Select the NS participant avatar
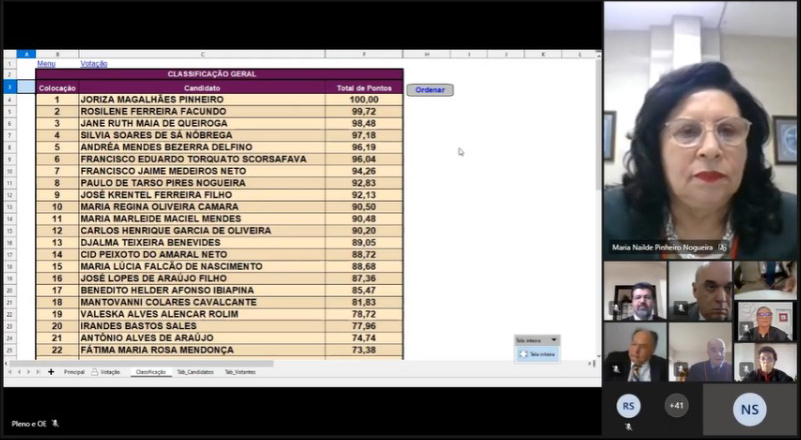801x440 pixels. (749, 408)
